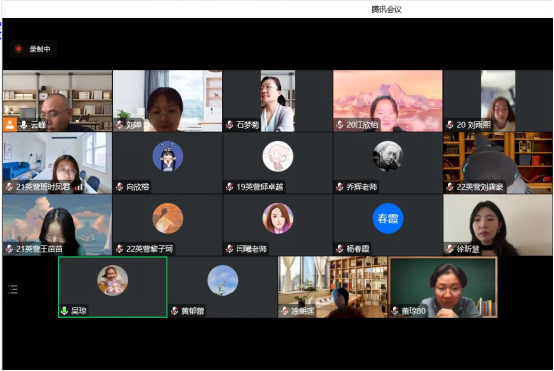This screenshot has width=554, height=371.
Task: Click the orange host badge beside 云峰
Action: pyautogui.click(x=10, y=124)
